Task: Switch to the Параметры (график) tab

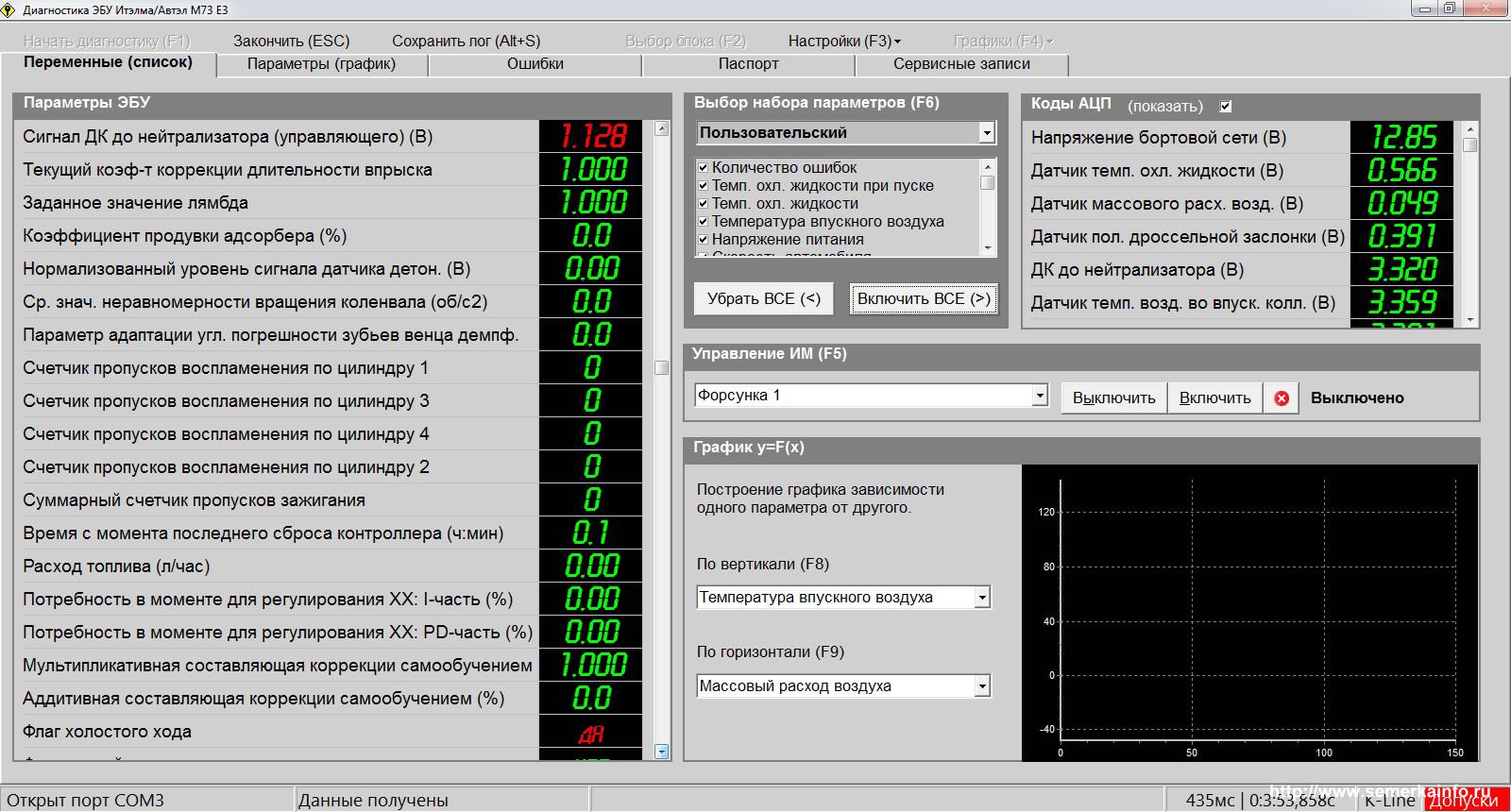Action: [321, 64]
